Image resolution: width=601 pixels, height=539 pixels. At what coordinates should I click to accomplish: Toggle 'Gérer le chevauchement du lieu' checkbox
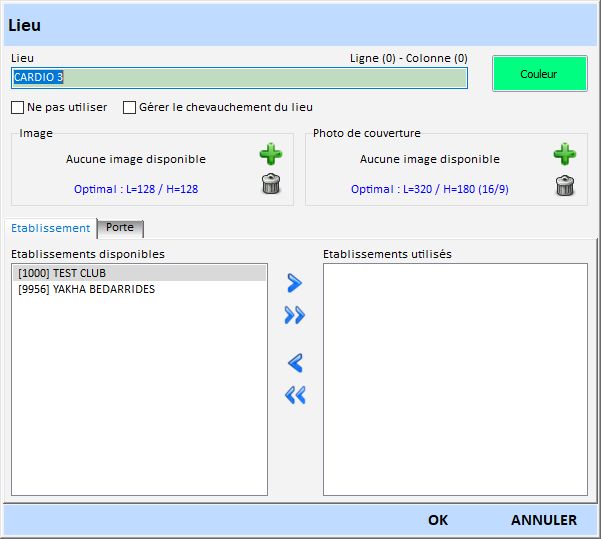coord(130,107)
